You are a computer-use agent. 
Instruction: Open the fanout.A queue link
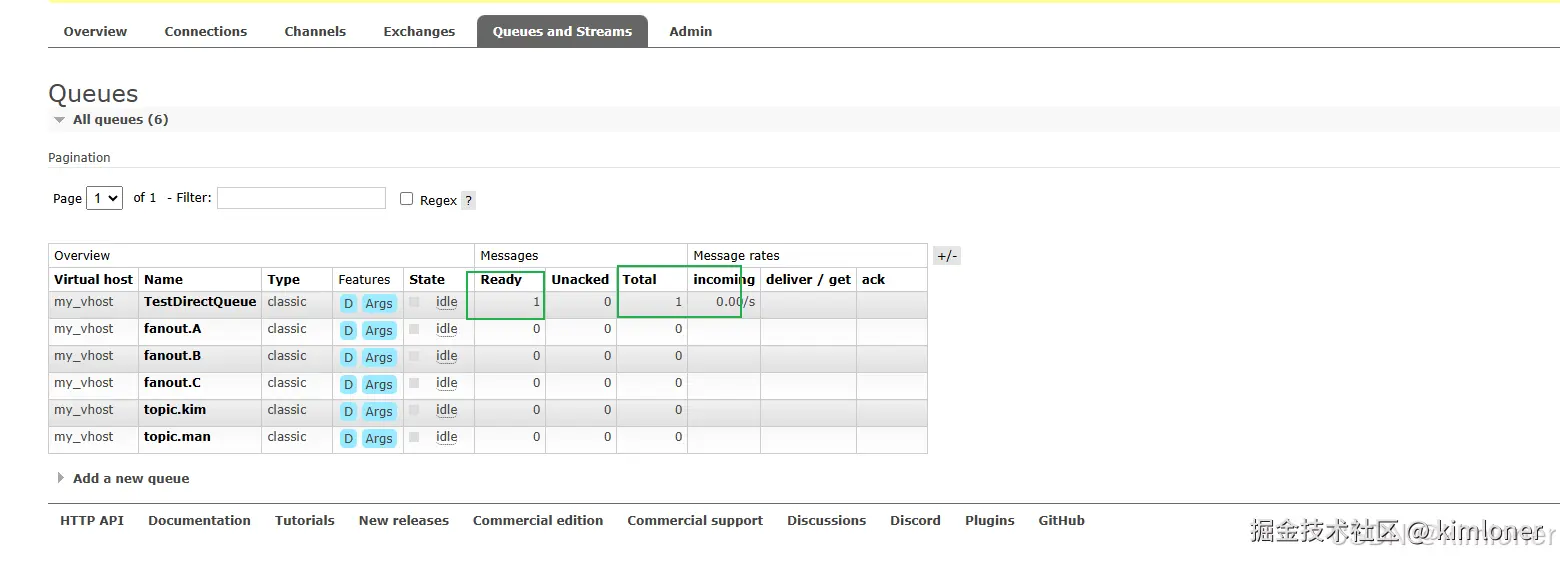[172, 328]
